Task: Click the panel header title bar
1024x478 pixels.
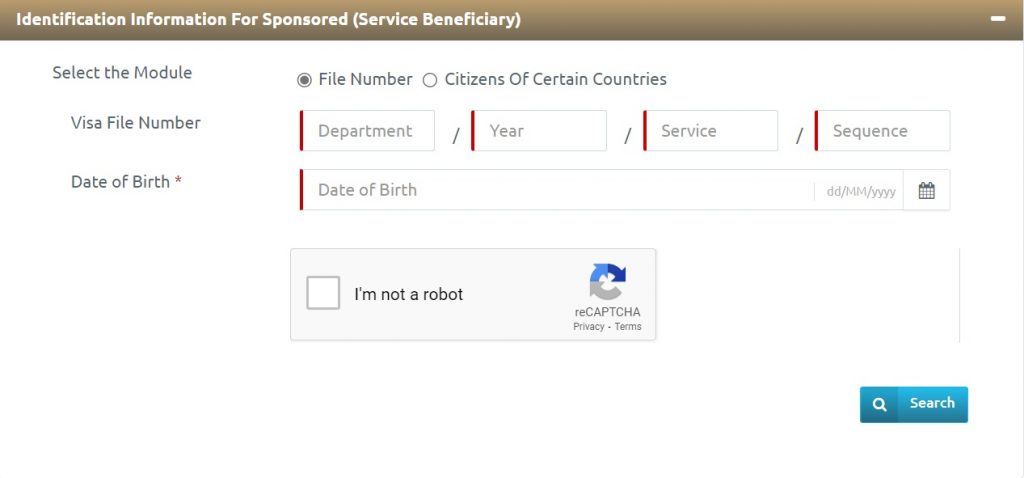Action: point(512,20)
